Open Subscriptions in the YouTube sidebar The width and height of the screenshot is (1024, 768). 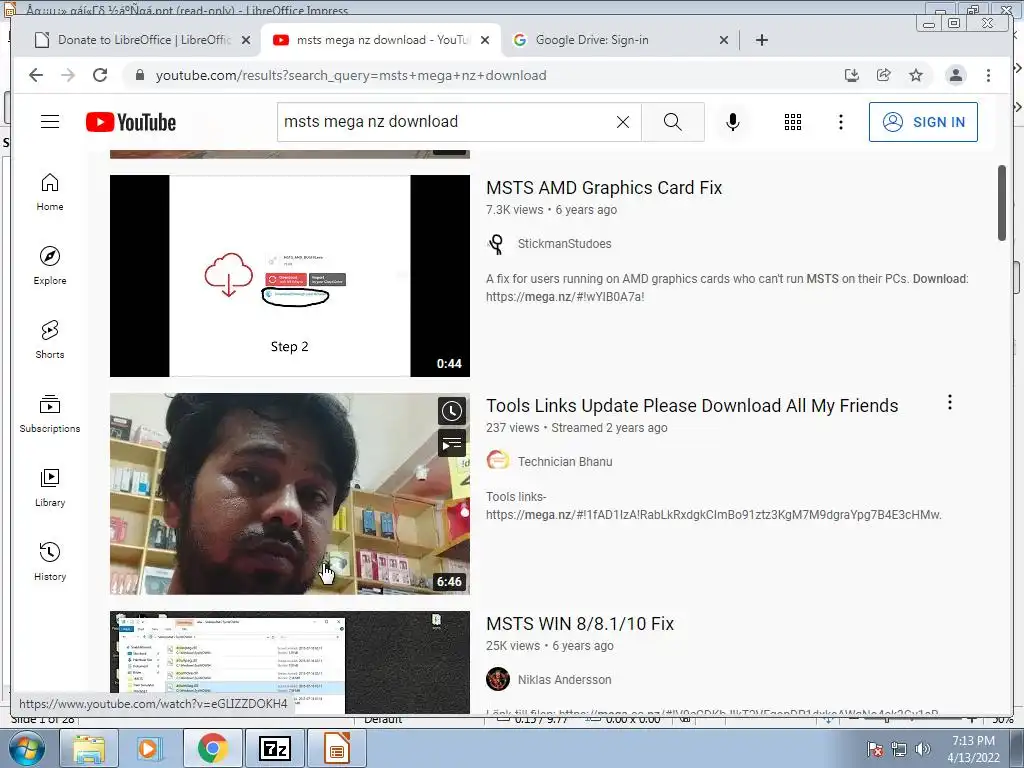(x=50, y=414)
